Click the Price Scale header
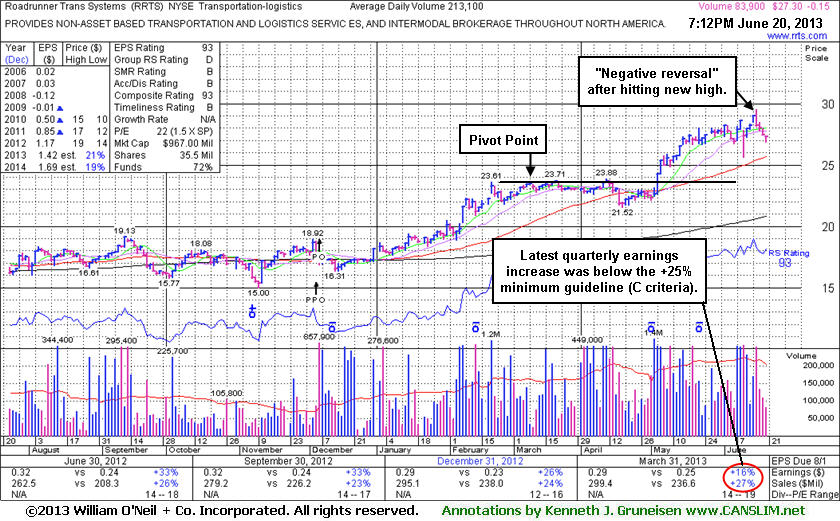 click(816, 52)
